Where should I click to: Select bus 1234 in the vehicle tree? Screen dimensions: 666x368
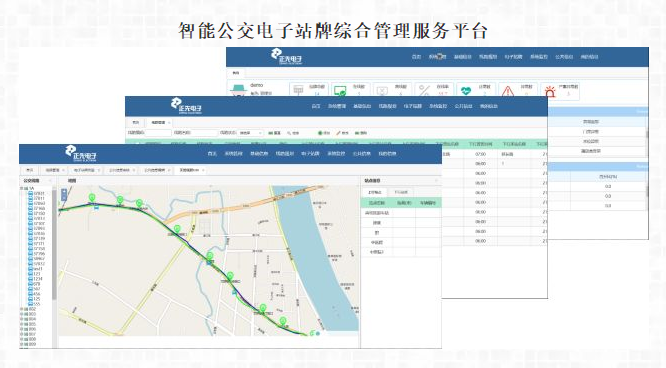point(35,279)
